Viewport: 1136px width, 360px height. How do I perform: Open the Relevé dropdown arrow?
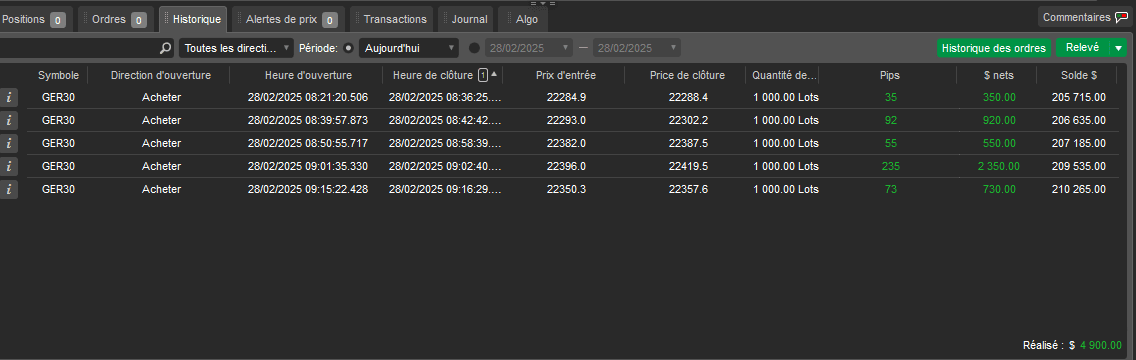[x=1119, y=48]
